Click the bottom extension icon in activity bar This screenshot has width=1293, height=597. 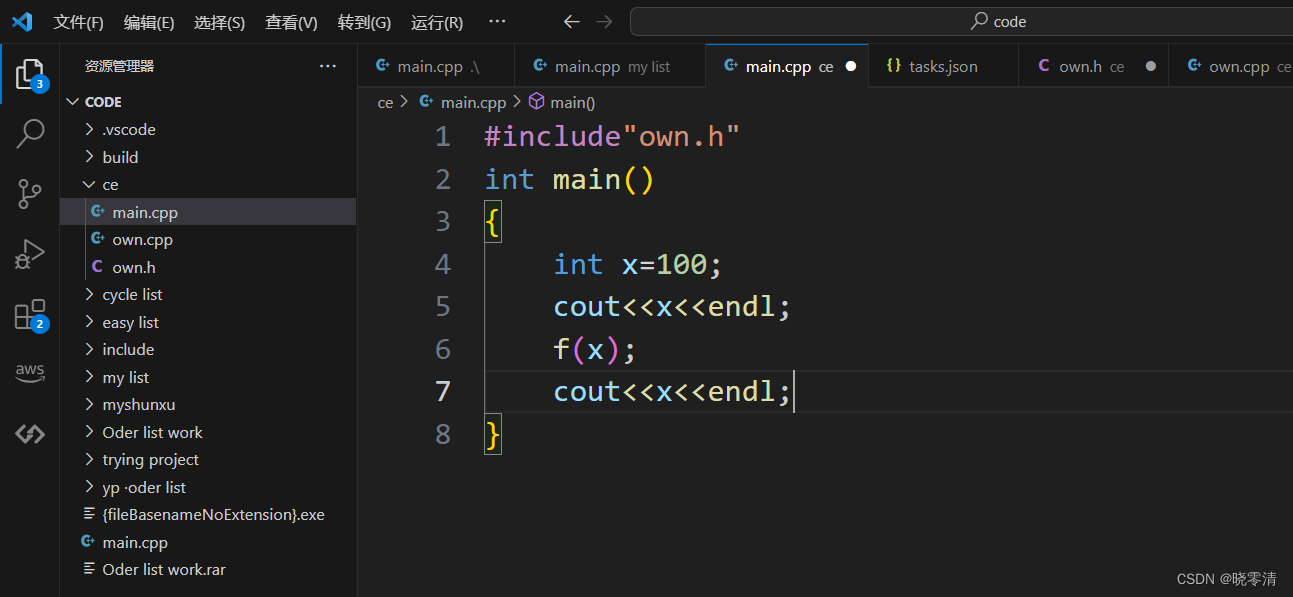pyautogui.click(x=28, y=433)
